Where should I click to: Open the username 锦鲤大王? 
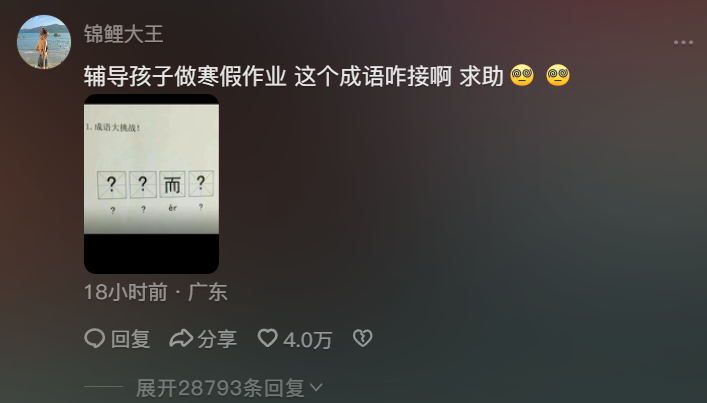coord(124,34)
